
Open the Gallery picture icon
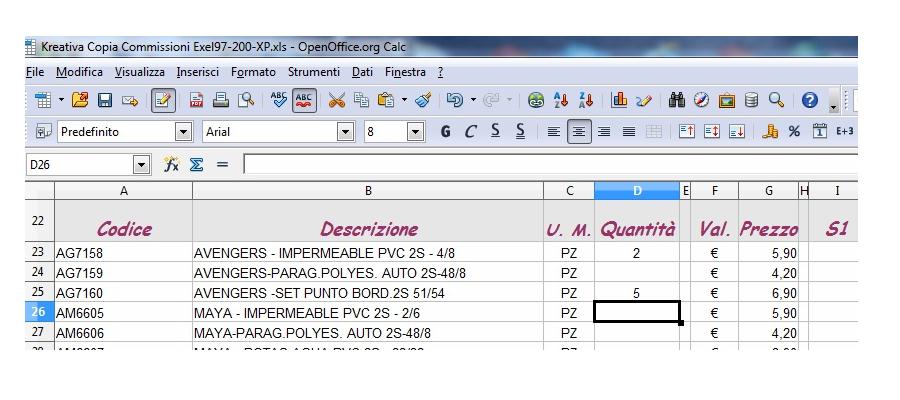point(727,100)
